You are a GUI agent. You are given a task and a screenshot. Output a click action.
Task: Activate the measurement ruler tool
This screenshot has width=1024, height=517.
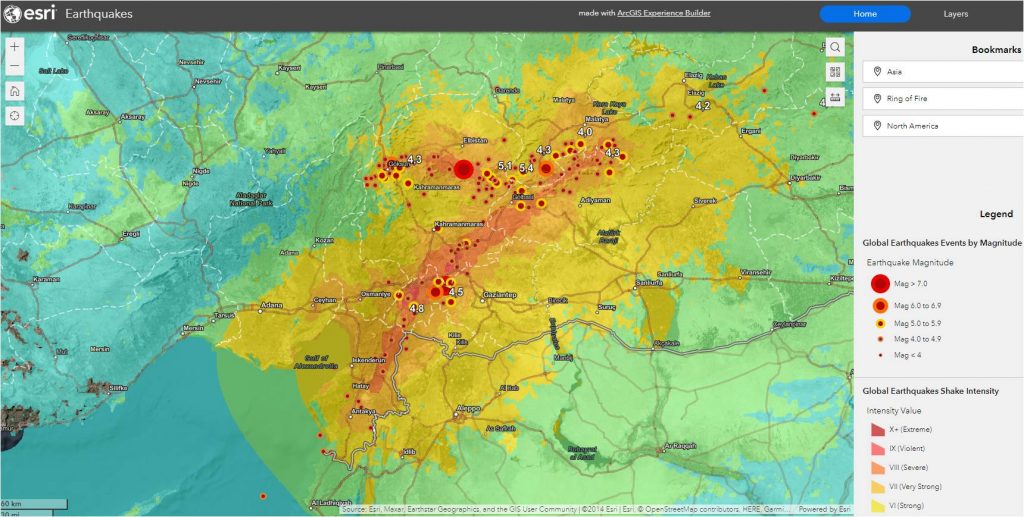click(835, 97)
